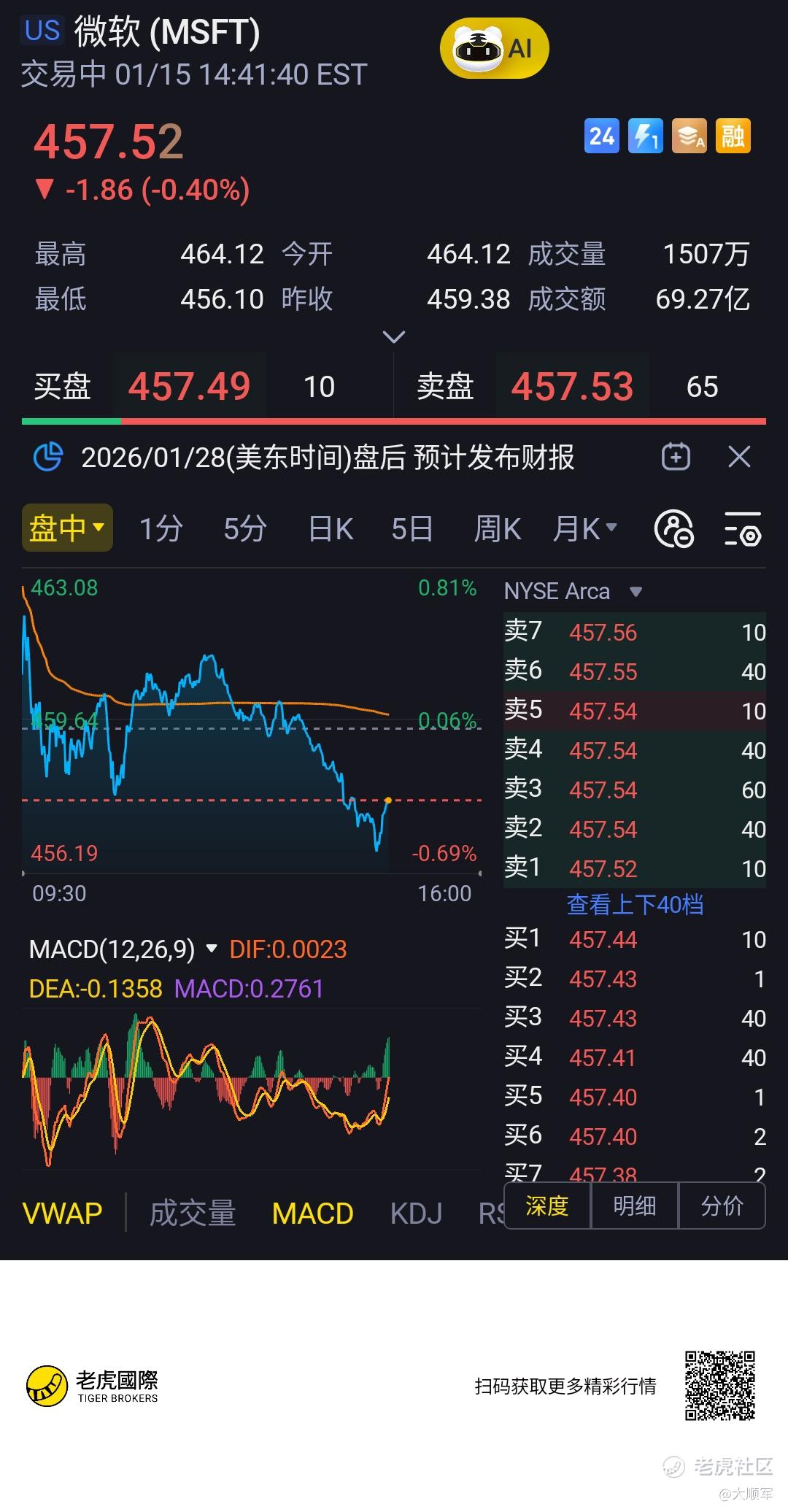Tap the DEA:-0.1358 indicator value

tap(96, 989)
